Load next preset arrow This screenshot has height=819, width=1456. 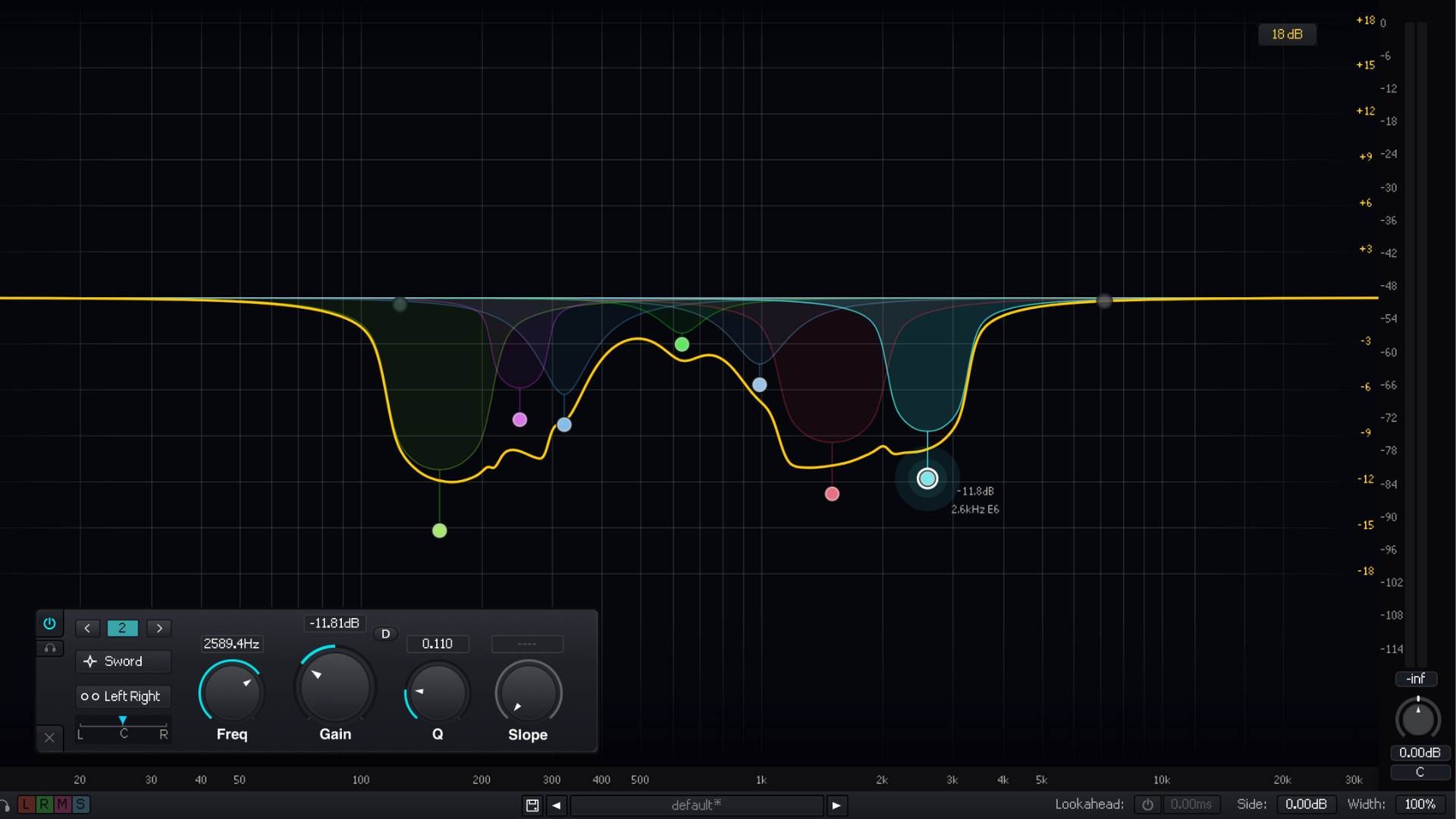coord(836,805)
